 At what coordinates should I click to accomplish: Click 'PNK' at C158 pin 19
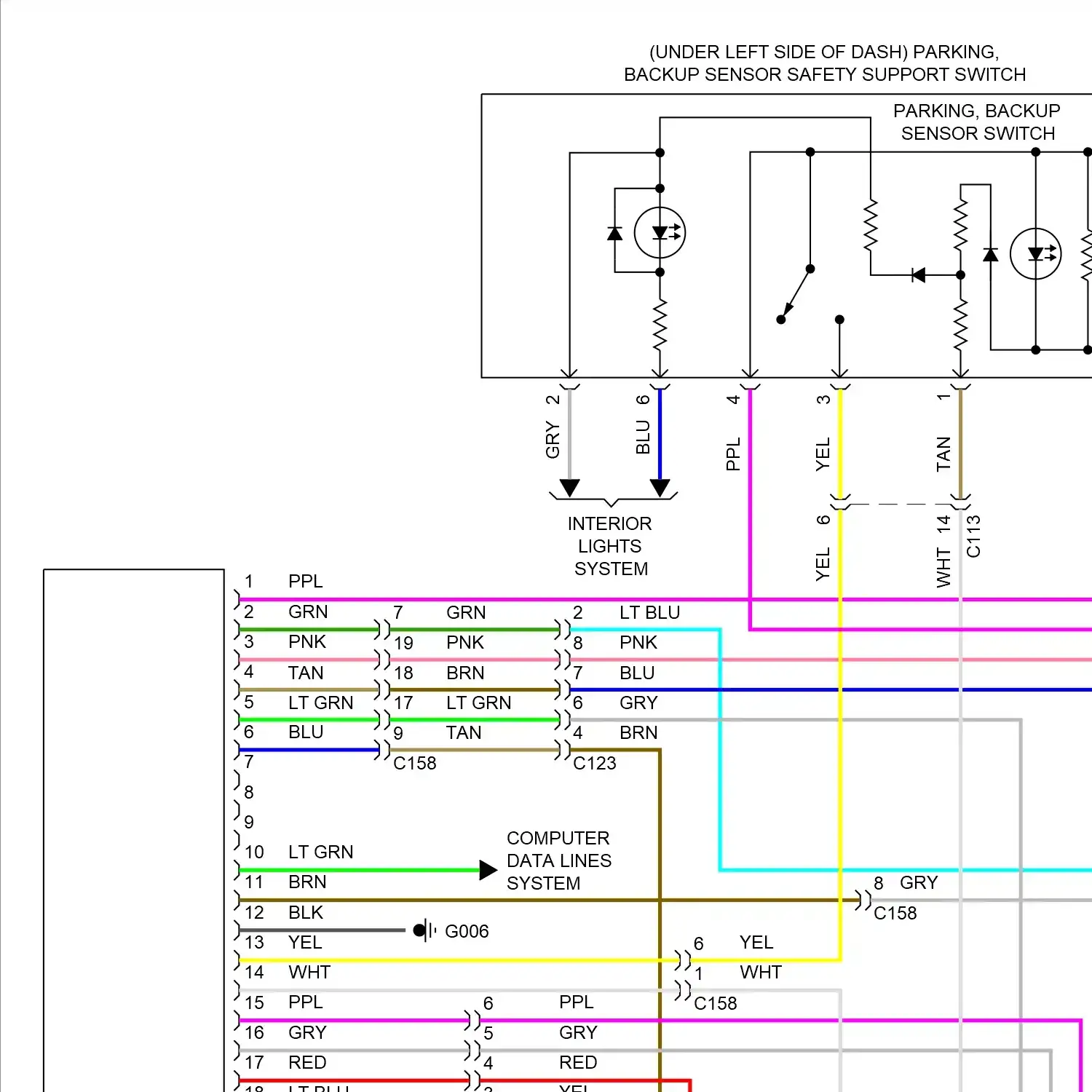[x=465, y=643]
